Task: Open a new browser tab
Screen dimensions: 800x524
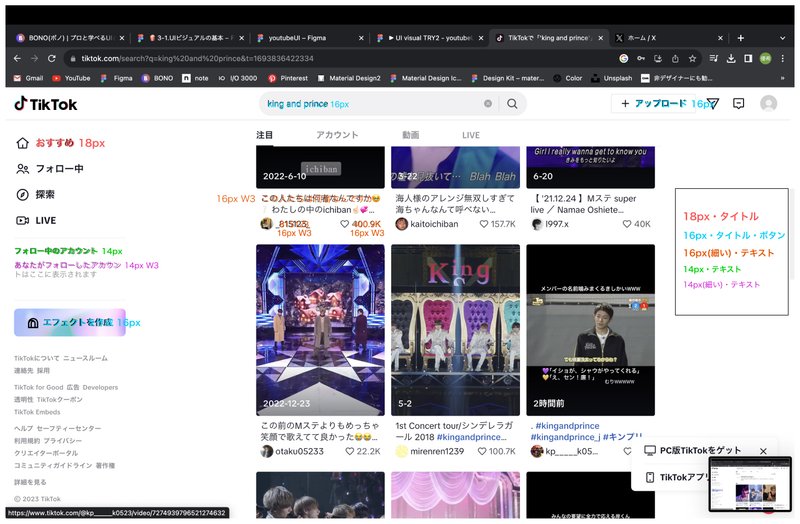Action: (x=740, y=38)
